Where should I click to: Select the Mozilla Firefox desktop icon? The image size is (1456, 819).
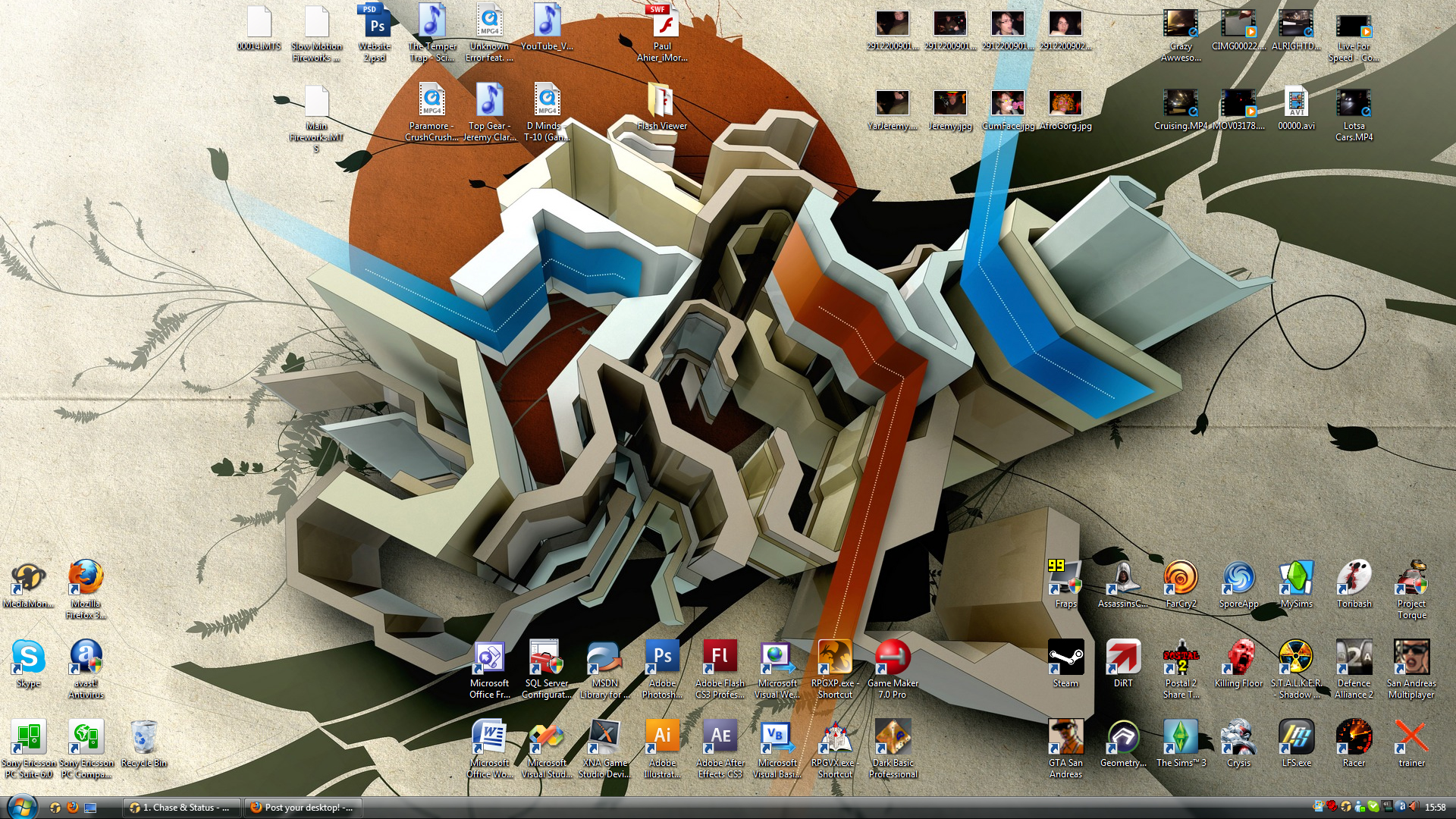[86, 579]
